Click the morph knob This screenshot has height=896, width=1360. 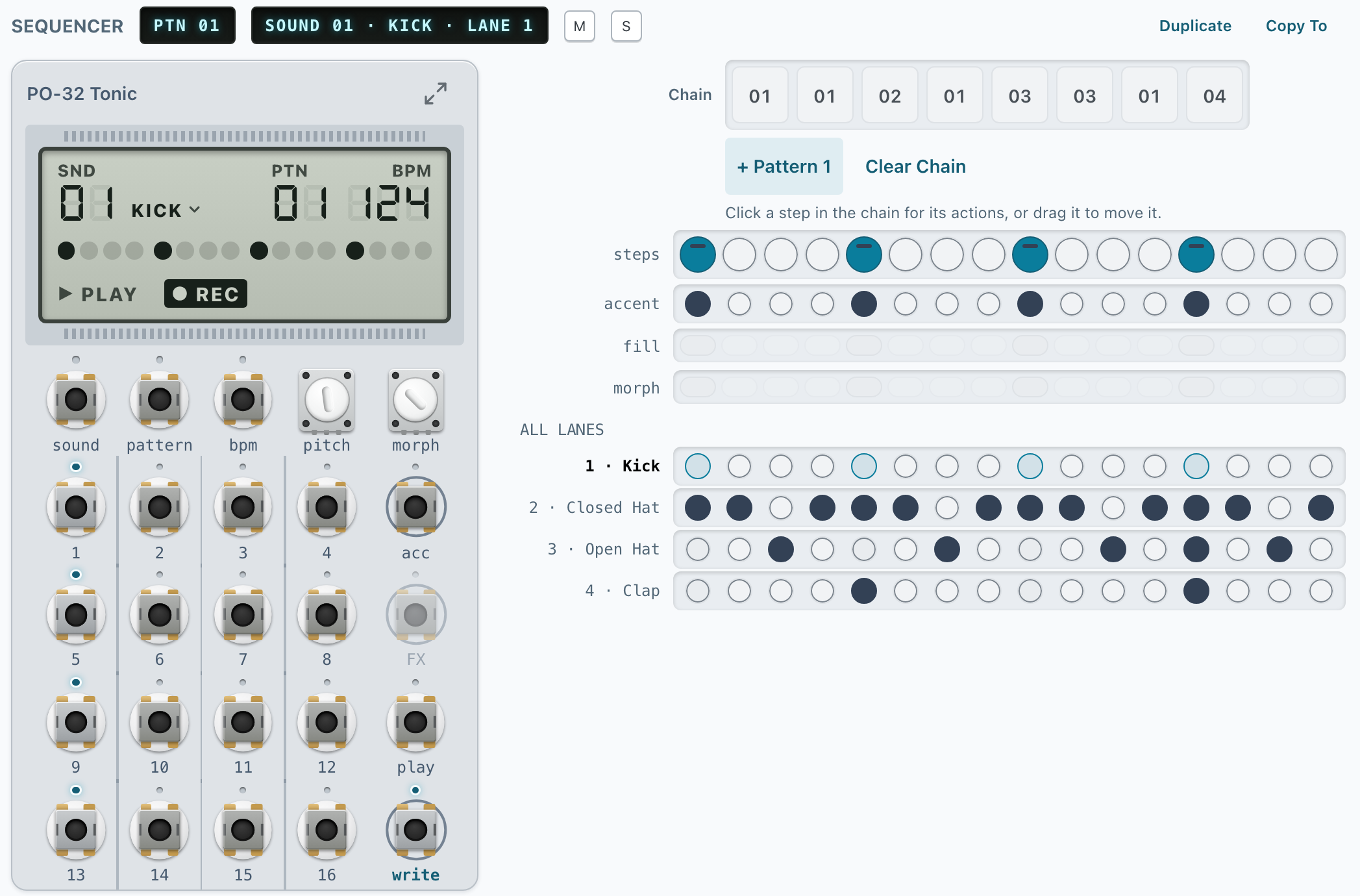[415, 400]
